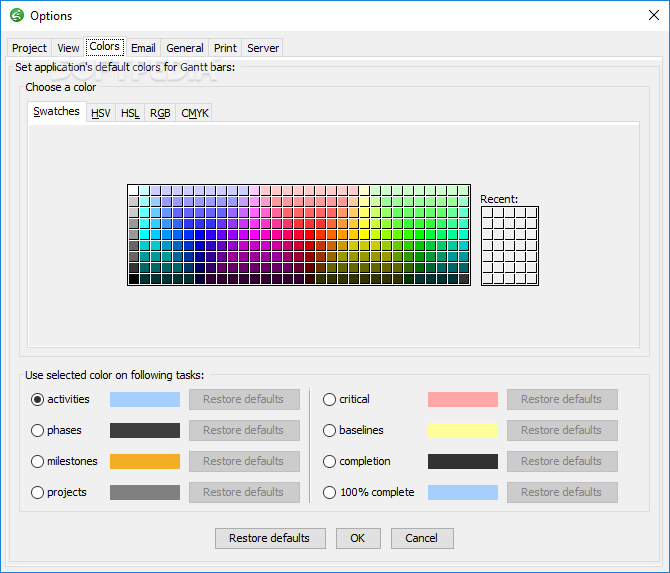Screen dimensions: 670x573
Task: Click the first empty Recent swatch
Action: (x=488, y=212)
